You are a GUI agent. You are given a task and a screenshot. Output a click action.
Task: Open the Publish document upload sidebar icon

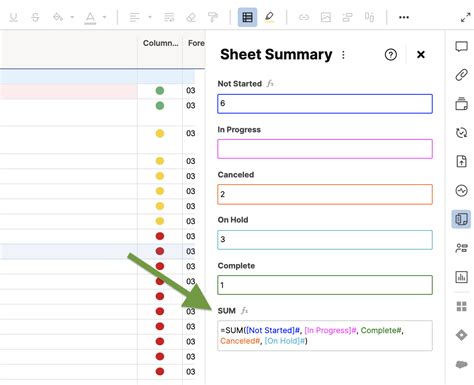(x=461, y=161)
